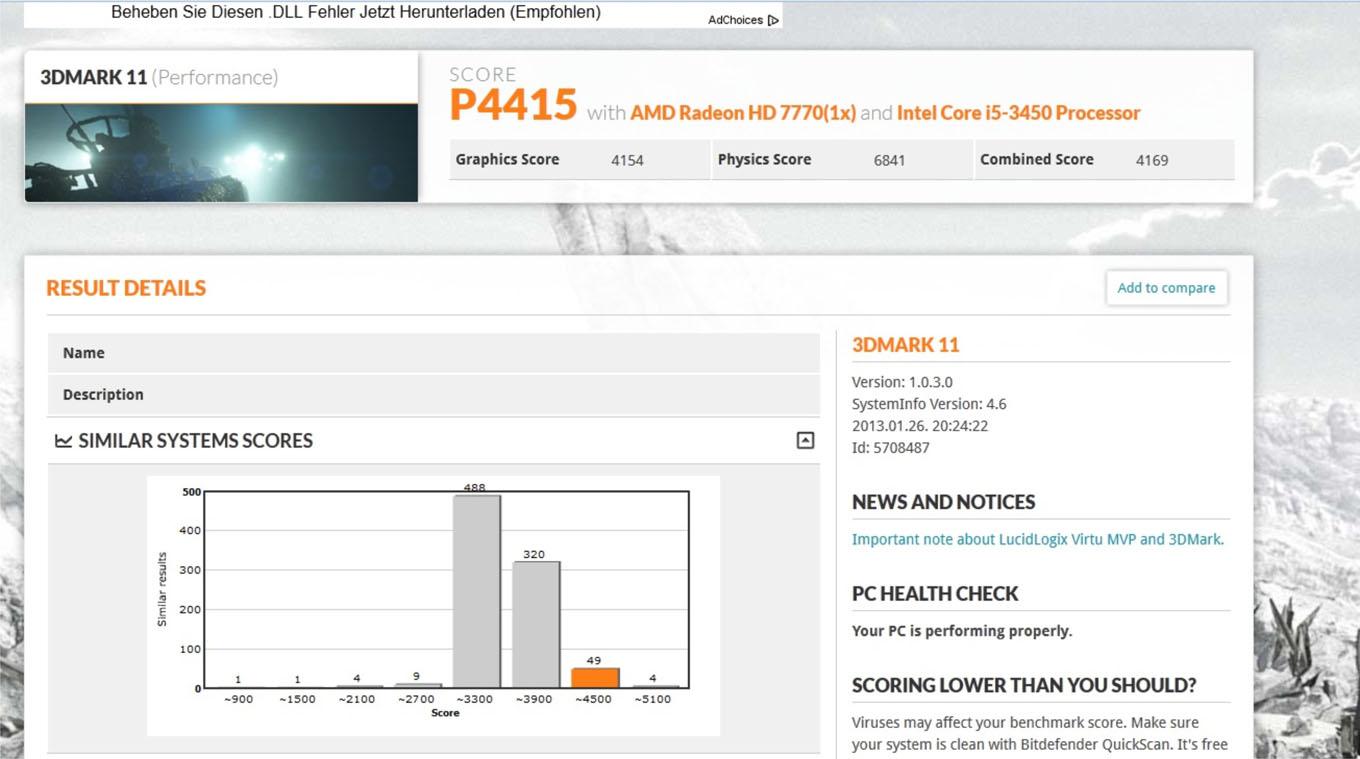Click the Add to compare button

click(1166, 288)
